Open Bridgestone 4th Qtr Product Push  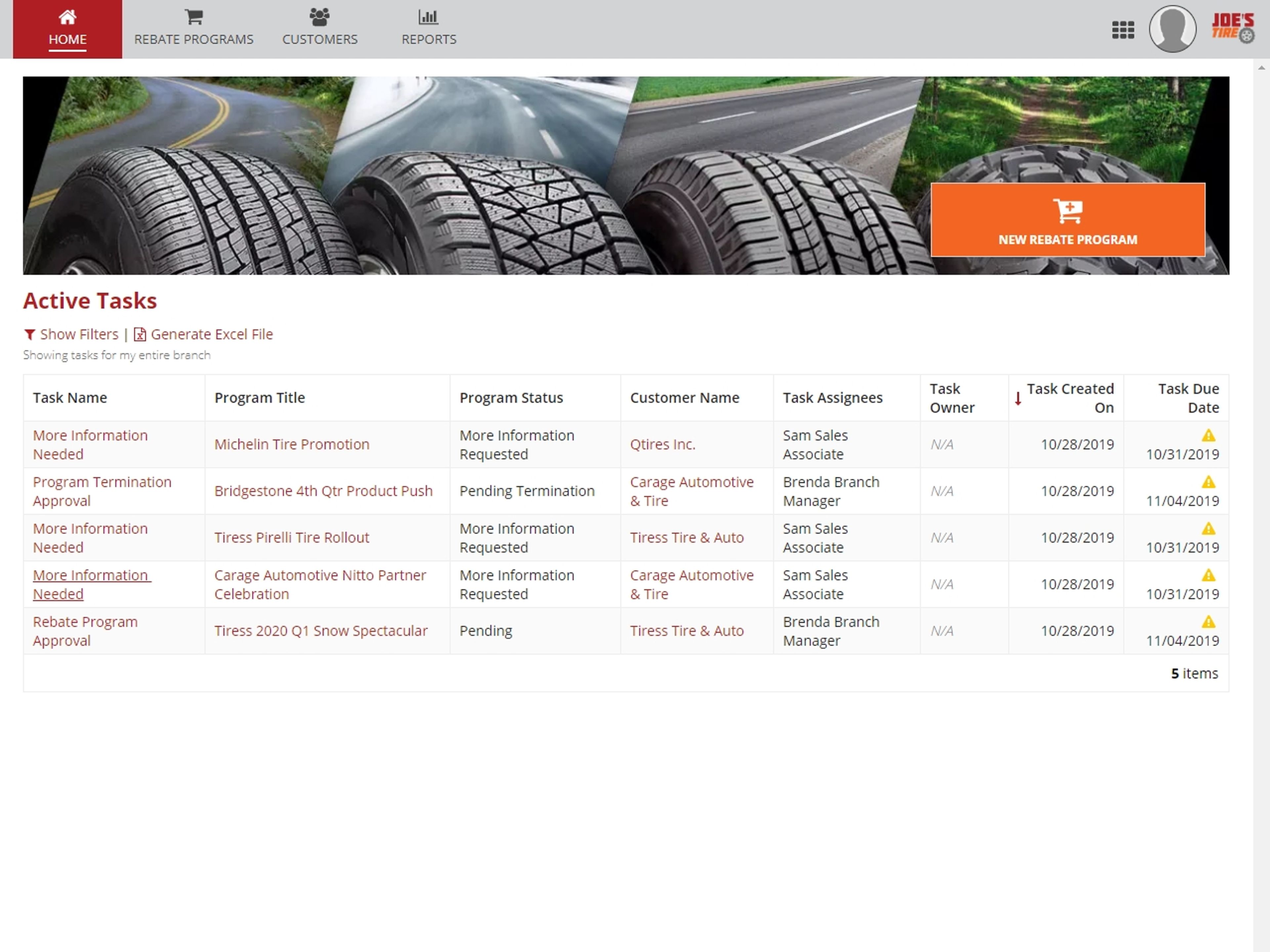(x=323, y=491)
